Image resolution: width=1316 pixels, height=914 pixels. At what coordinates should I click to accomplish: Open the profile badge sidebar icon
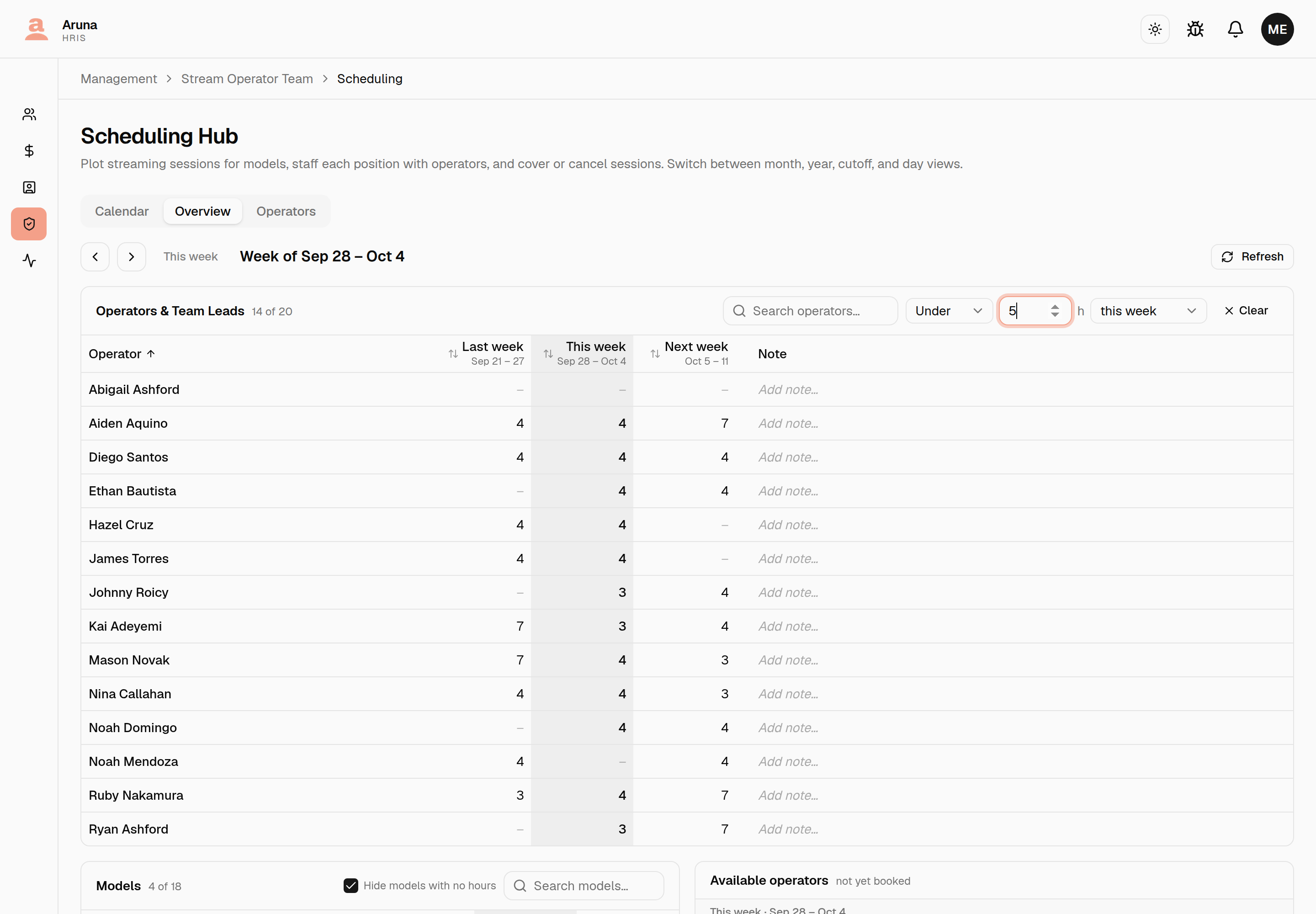tap(29, 187)
